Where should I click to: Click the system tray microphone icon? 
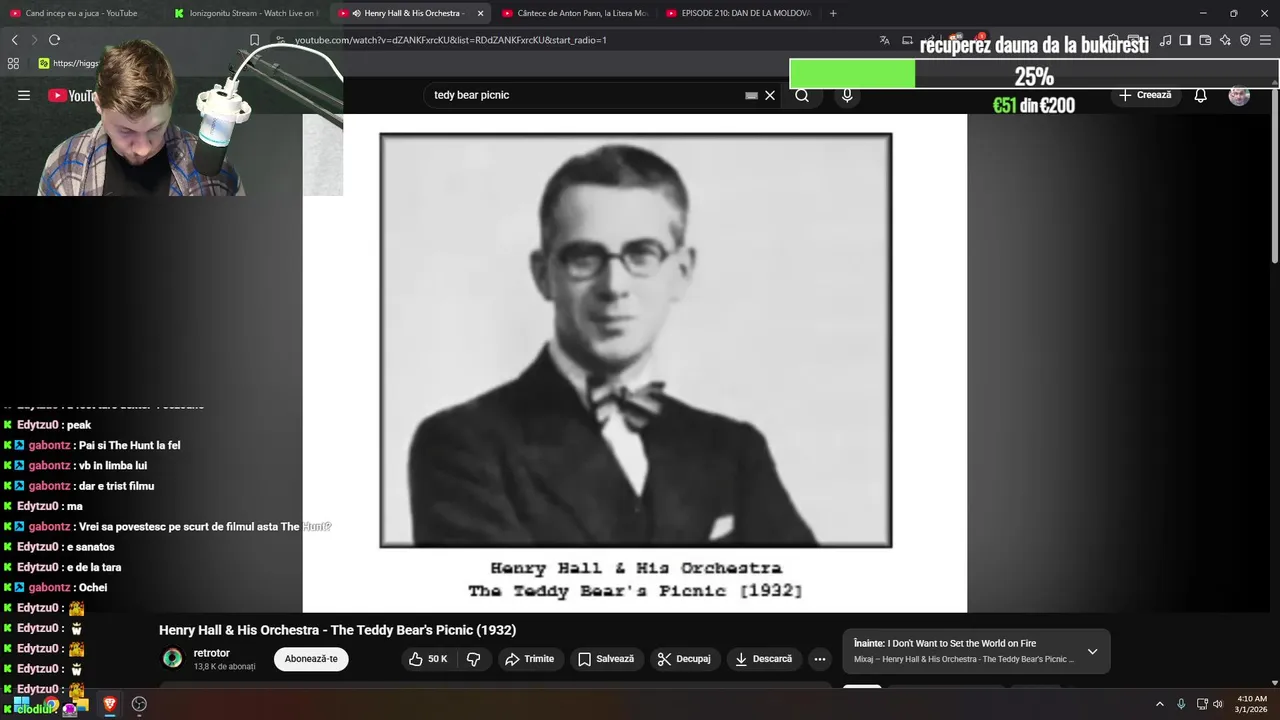coord(1181,704)
